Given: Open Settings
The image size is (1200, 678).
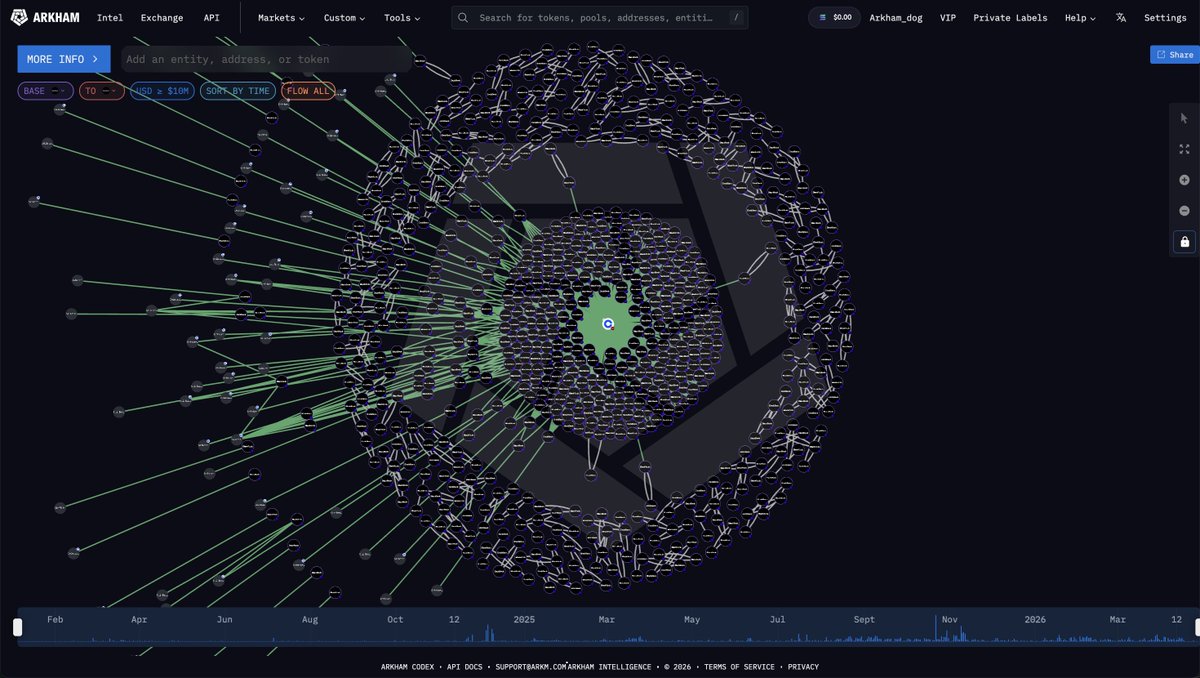Looking at the screenshot, I should tap(1165, 18).
